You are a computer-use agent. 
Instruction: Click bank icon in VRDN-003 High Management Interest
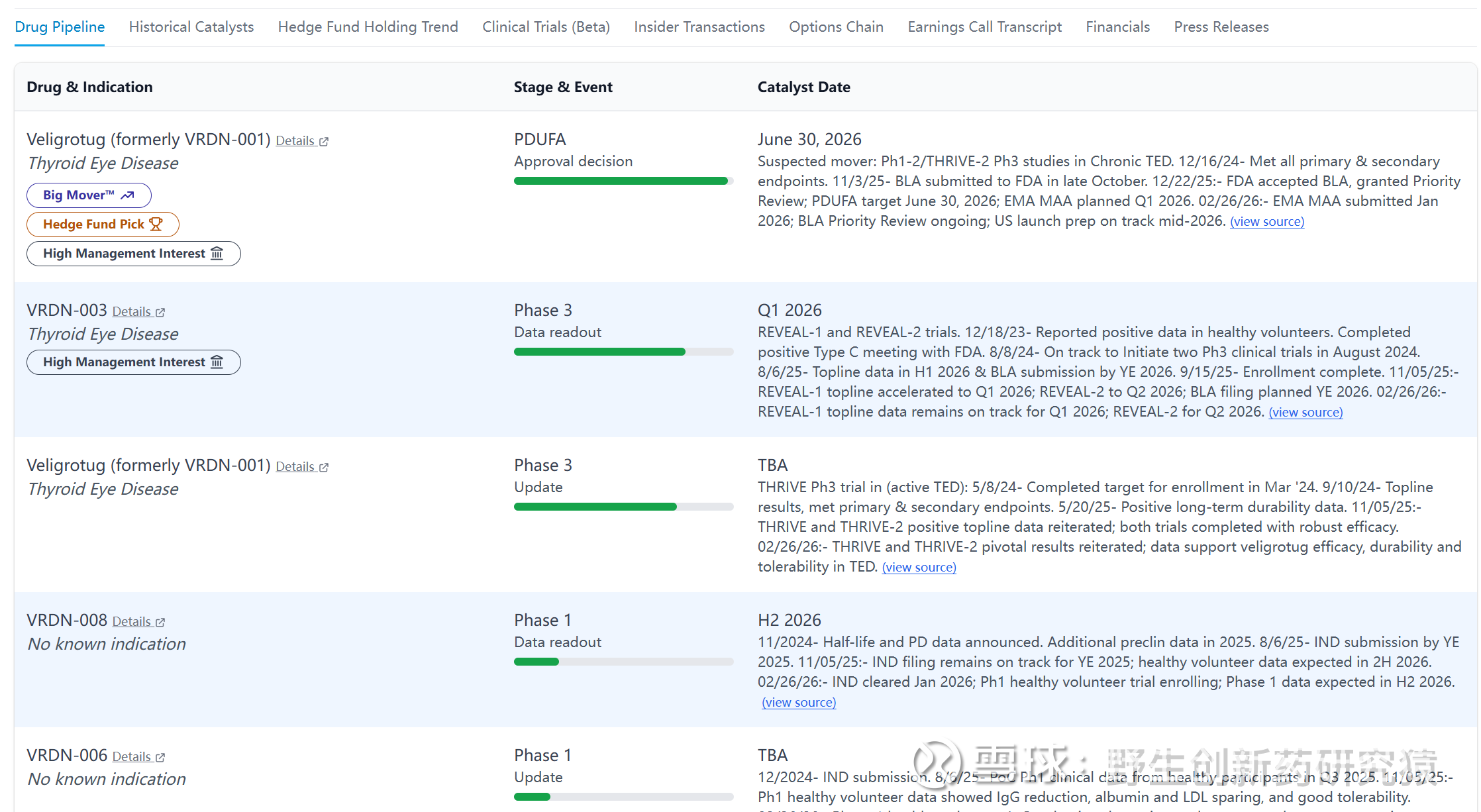click(217, 362)
